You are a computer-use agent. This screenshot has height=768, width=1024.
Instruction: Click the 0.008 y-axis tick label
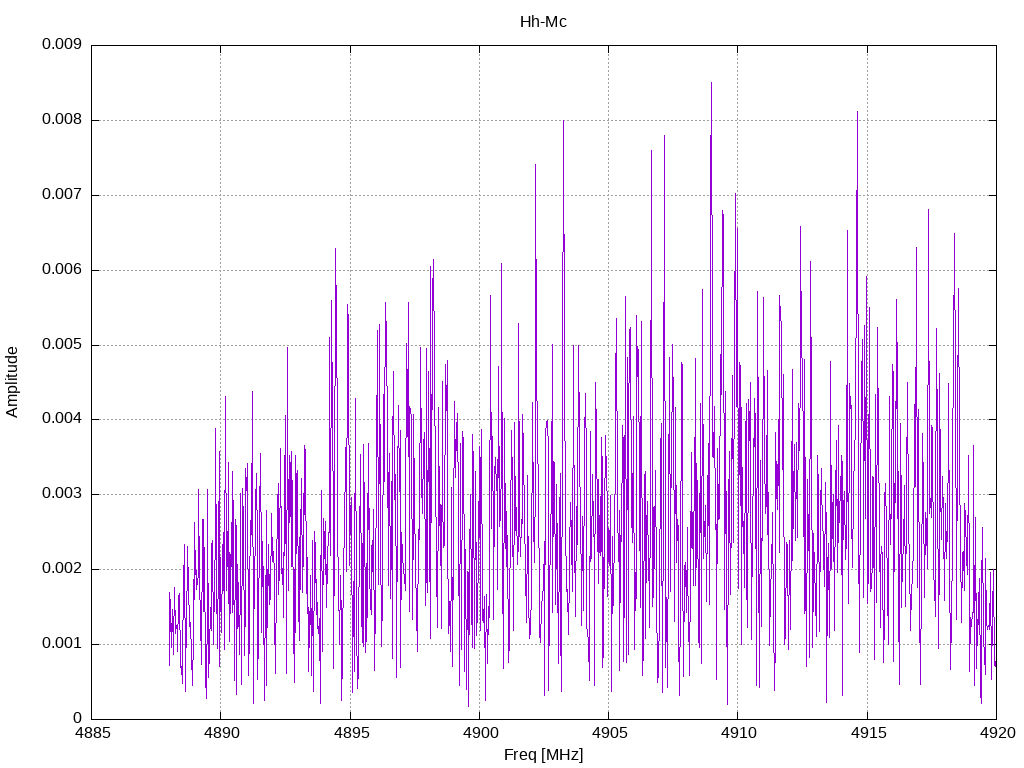(62, 120)
